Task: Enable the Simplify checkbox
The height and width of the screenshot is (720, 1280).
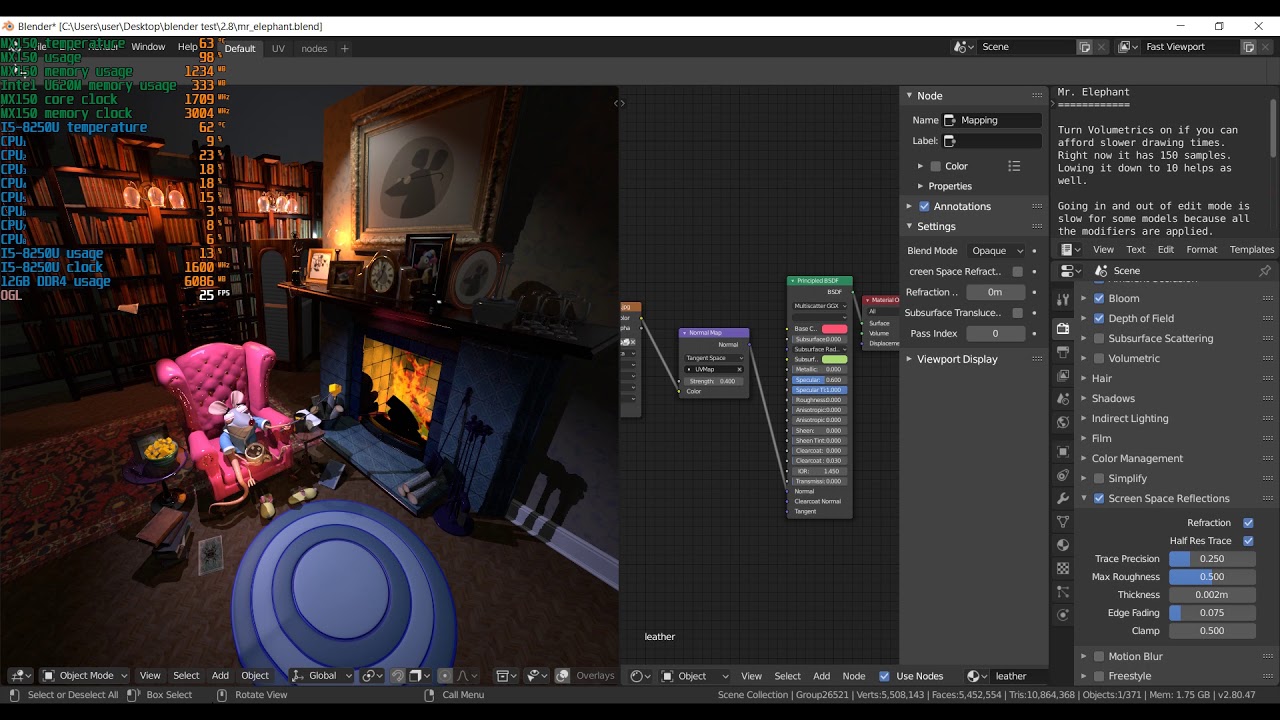Action: pyautogui.click(x=1099, y=478)
